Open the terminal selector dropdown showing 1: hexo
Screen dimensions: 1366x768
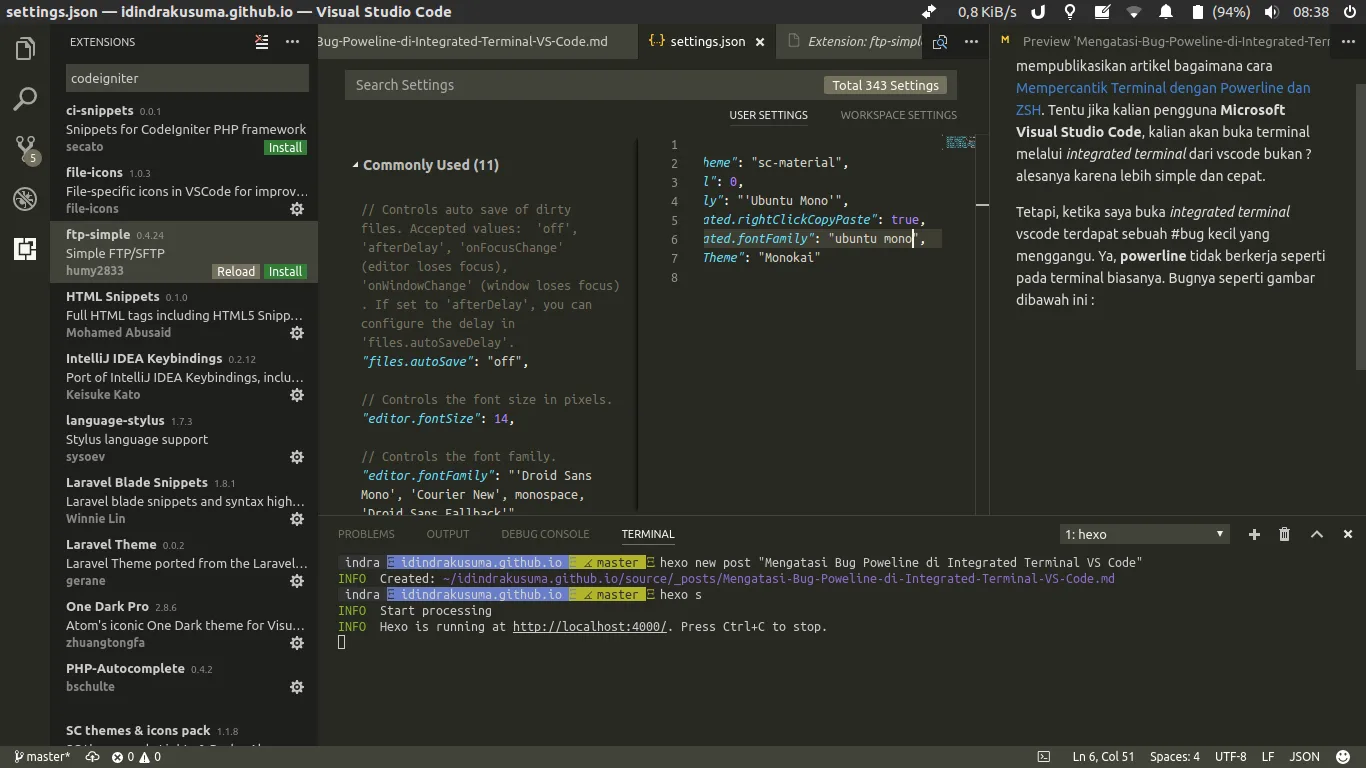(1144, 534)
